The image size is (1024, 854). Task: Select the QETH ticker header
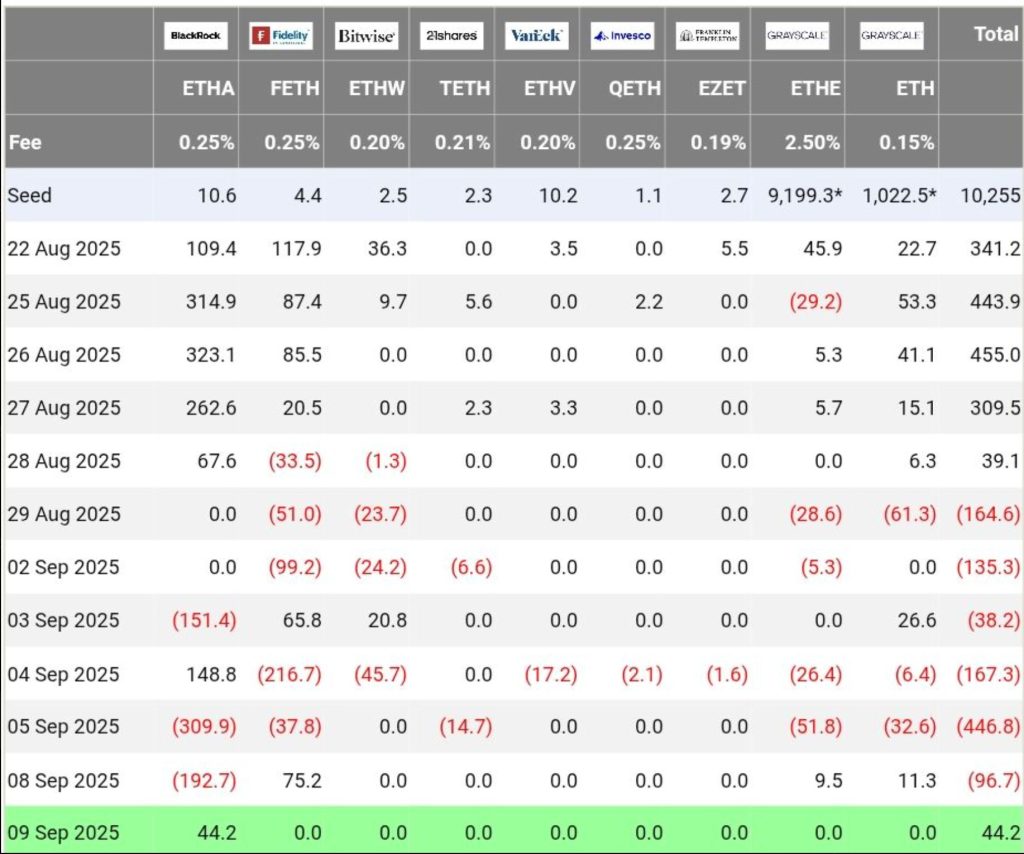point(635,88)
